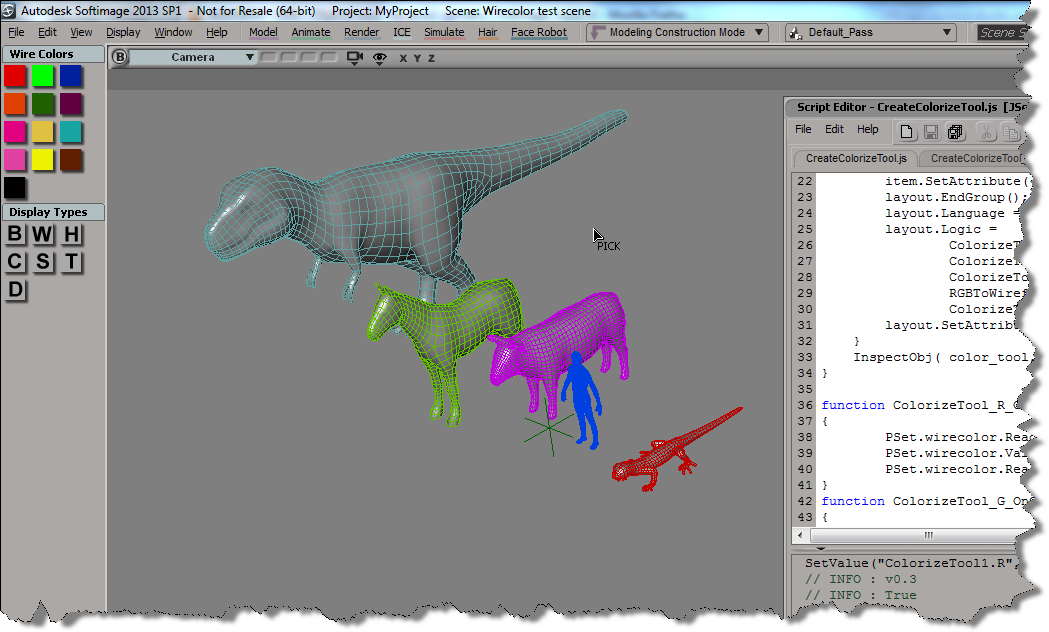Open the ICE menu
This screenshot has width=1049, height=632.
pos(401,32)
